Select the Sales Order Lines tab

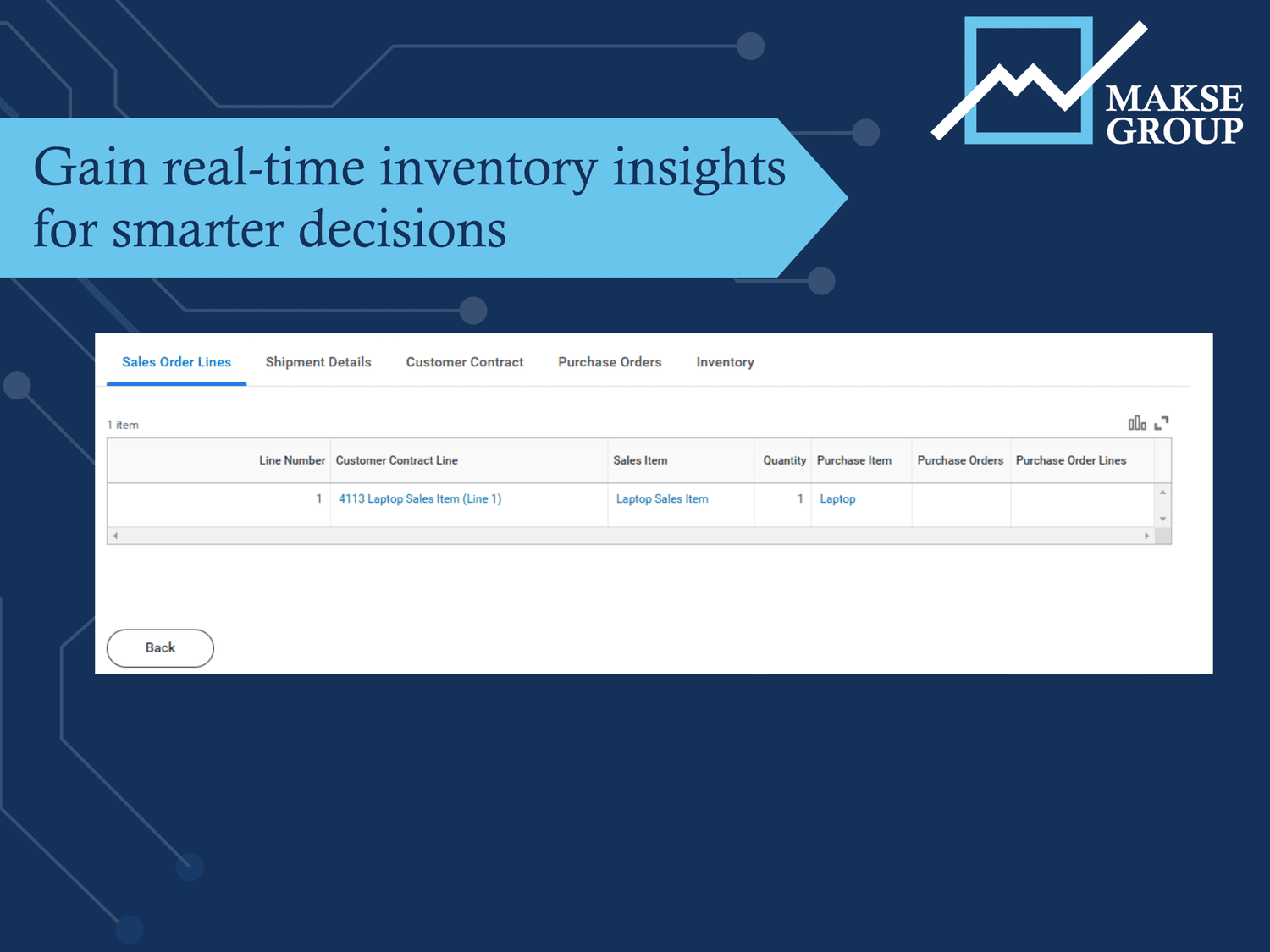pyautogui.click(x=176, y=362)
